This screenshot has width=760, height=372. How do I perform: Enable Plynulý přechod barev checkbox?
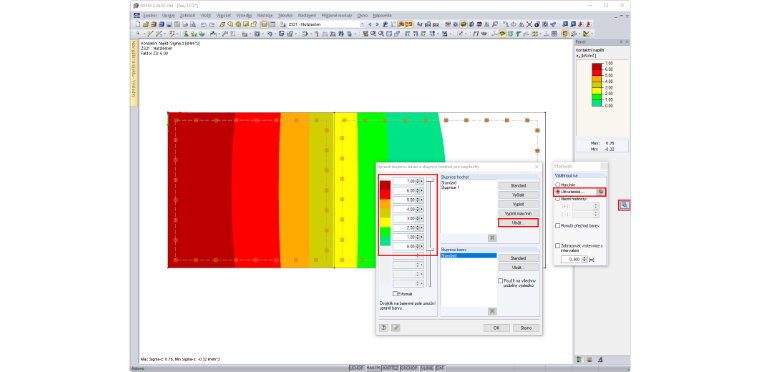[557, 226]
